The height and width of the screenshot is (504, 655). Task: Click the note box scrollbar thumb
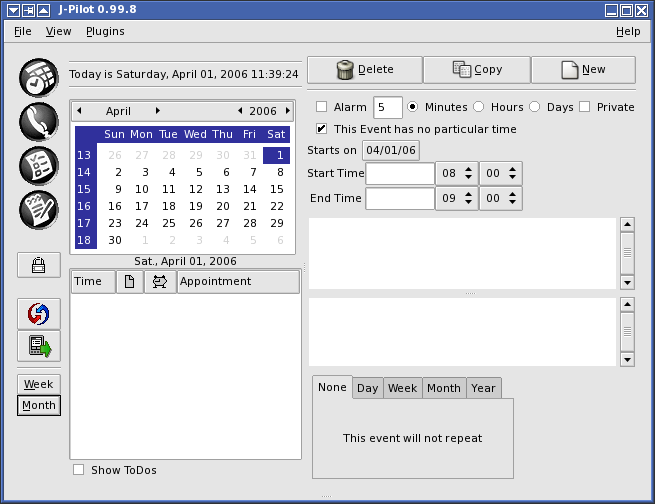point(627,332)
